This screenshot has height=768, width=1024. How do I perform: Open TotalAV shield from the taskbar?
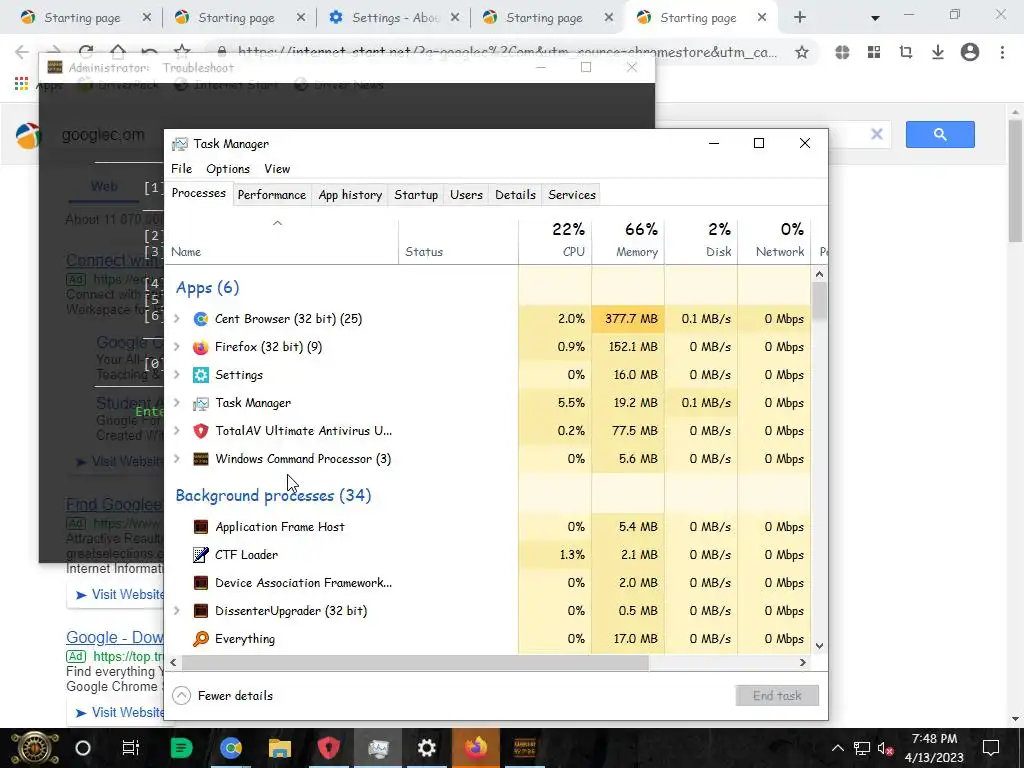point(328,748)
